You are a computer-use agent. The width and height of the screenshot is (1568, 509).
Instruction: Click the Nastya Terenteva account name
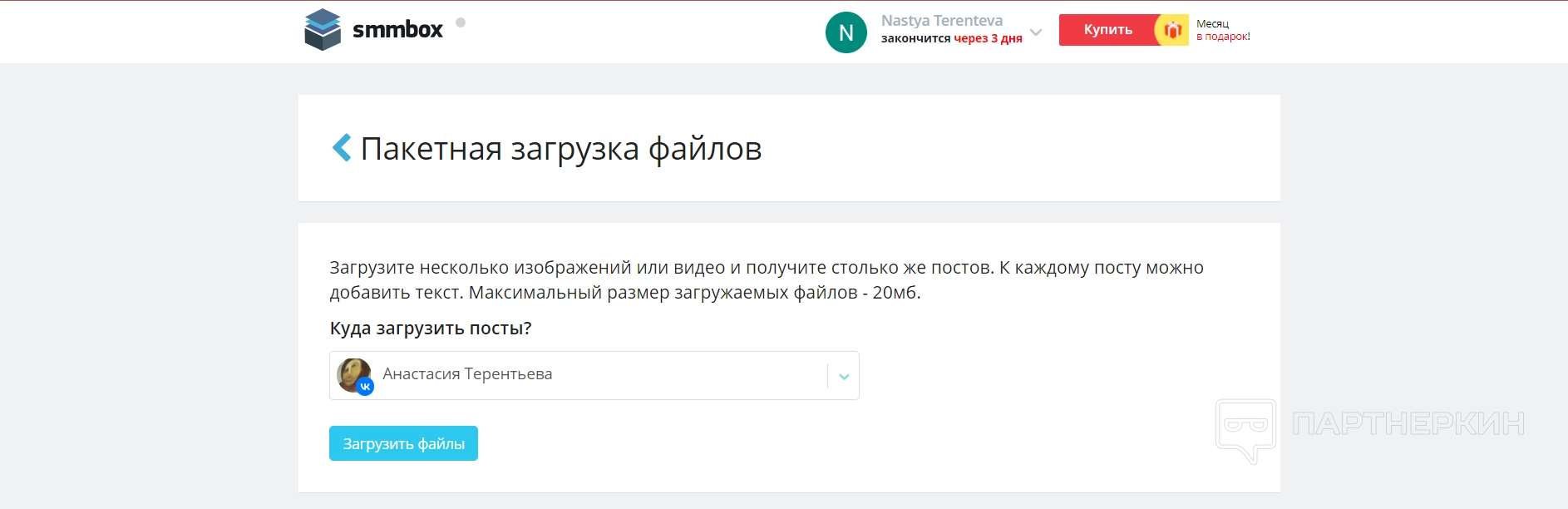(942, 21)
